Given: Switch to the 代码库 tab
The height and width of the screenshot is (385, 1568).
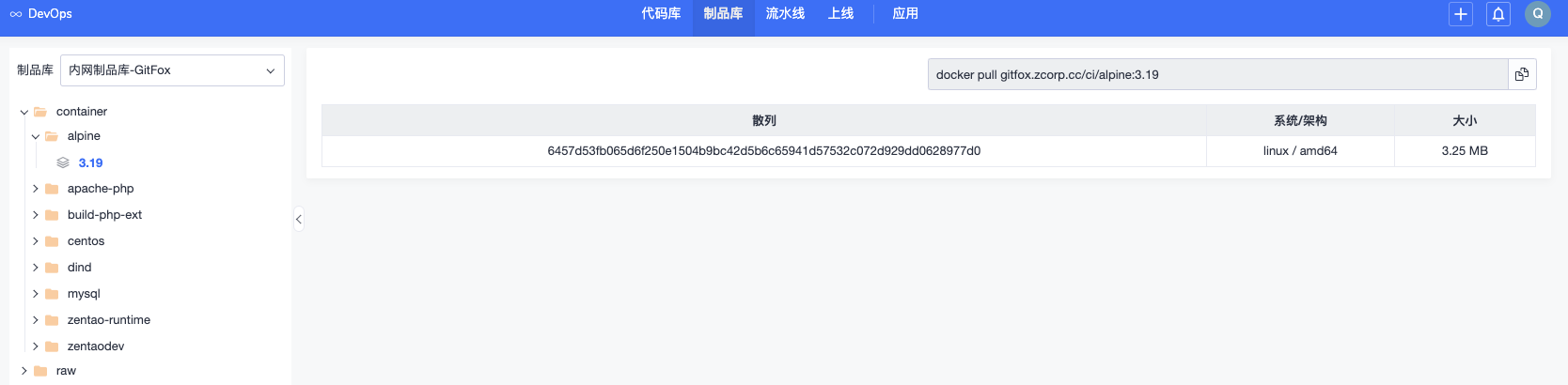Looking at the screenshot, I should coord(661,14).
